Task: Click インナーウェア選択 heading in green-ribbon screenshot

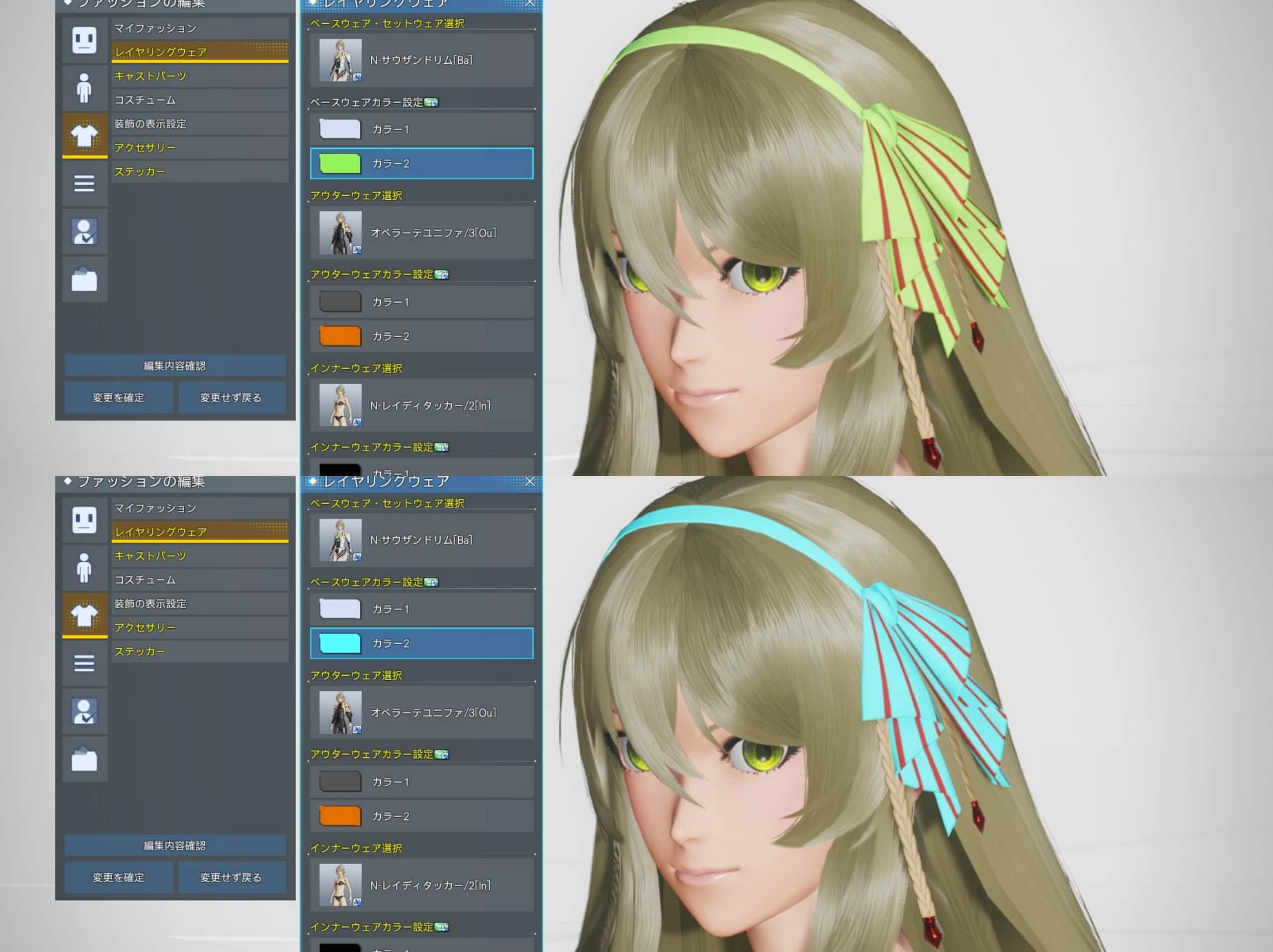Action: pos(356,369)
